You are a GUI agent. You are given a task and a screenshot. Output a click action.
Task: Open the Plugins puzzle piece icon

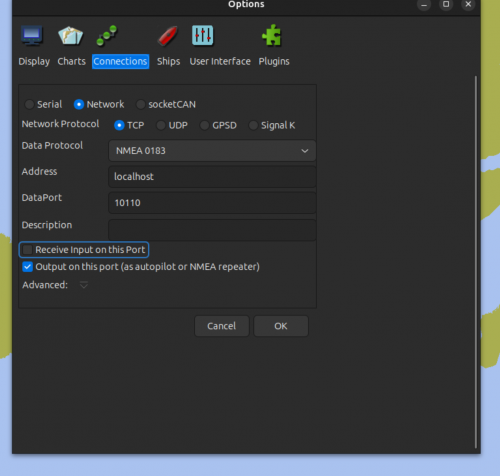[x=272, y=35]
